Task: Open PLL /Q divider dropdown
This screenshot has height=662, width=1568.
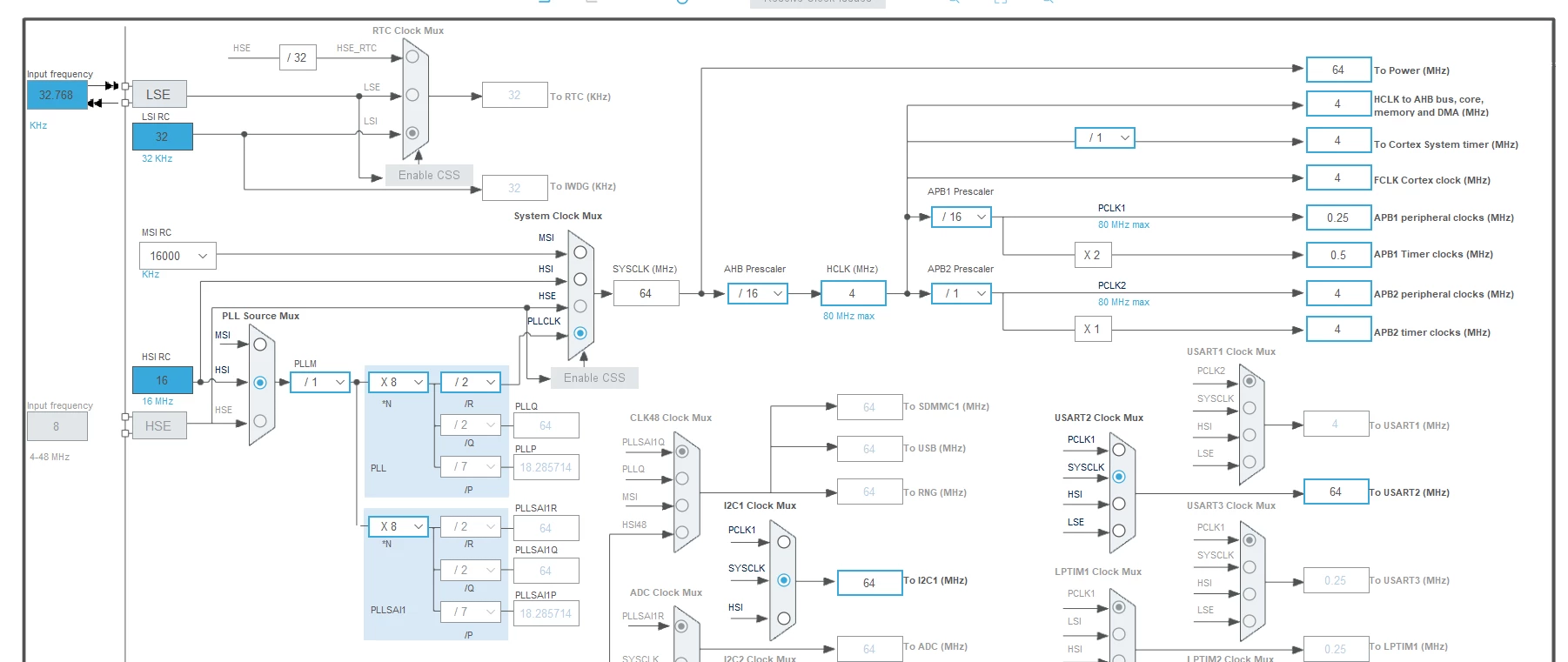Action: tap(471, 425)
